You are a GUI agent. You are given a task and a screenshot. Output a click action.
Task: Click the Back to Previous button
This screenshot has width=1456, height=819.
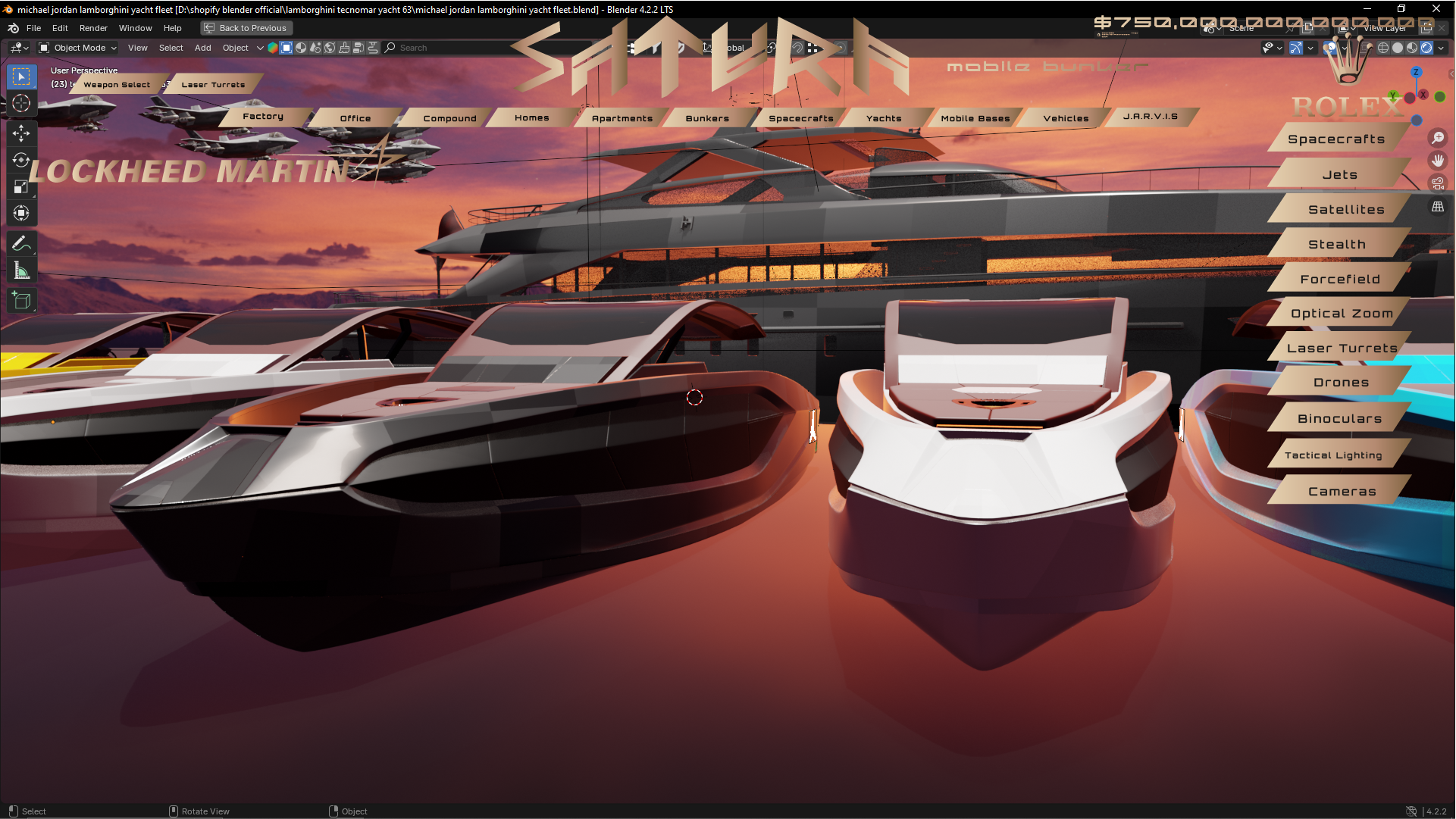(246, 28)
